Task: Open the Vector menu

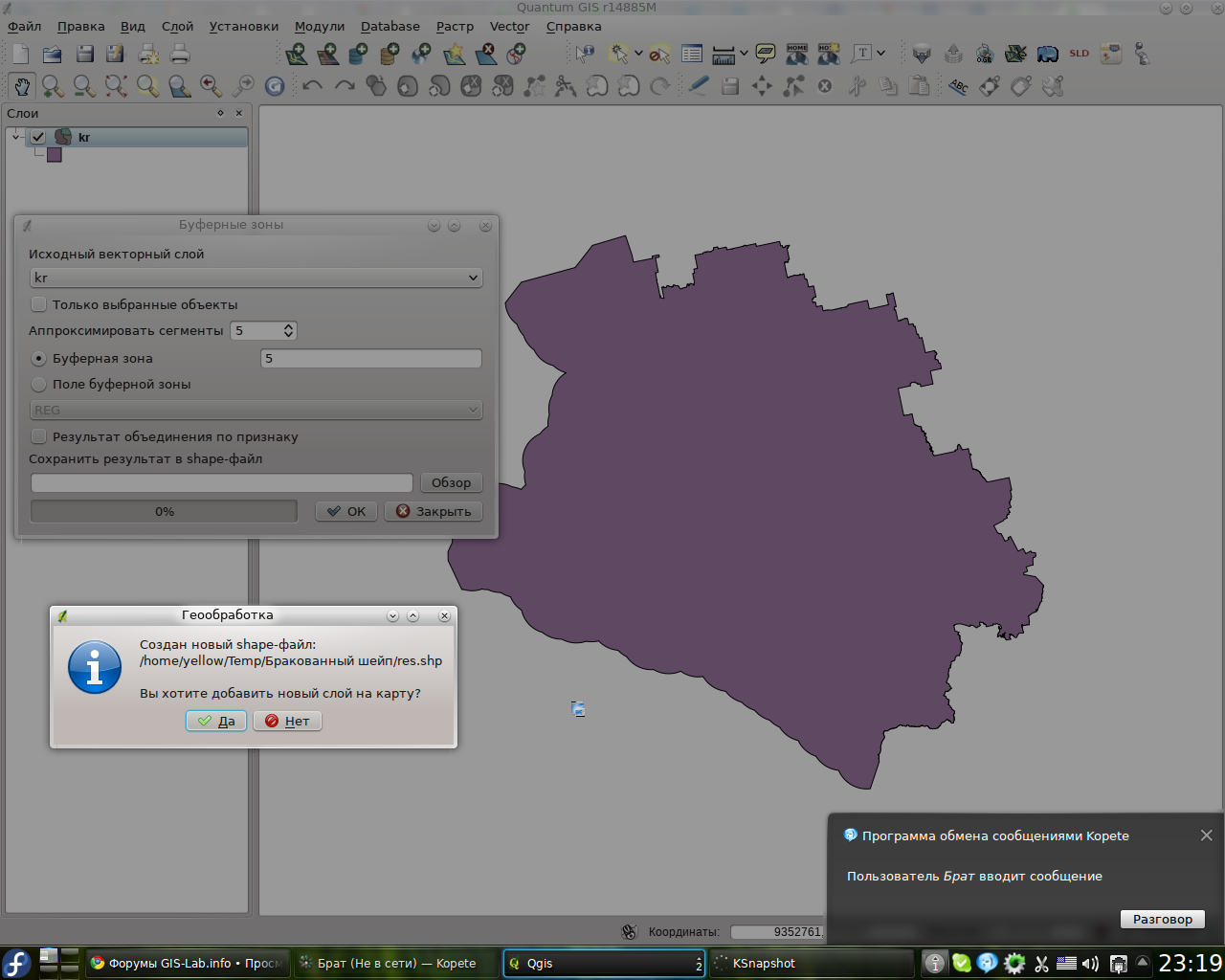Action: pos(509,27)
